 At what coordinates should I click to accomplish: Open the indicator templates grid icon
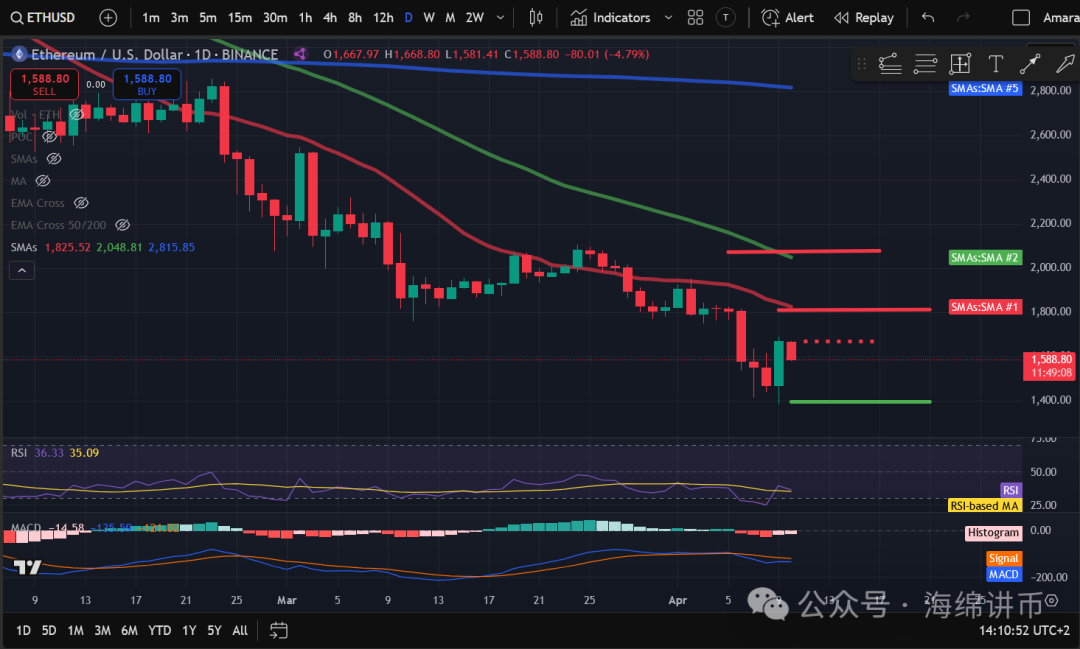[693, 18]
